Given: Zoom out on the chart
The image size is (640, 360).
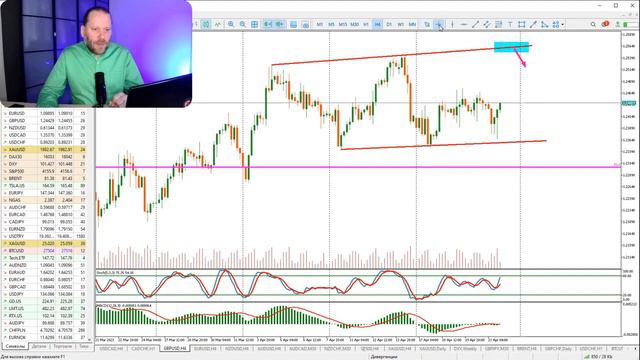Looking at the screenshot, I should pyautogui.click(x=242, y=24).
